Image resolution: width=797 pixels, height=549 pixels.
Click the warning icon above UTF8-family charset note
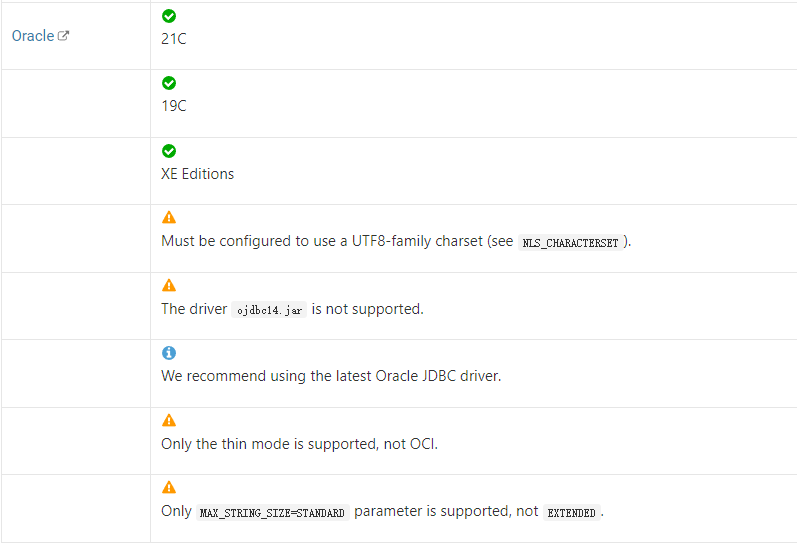coord(169,218)
